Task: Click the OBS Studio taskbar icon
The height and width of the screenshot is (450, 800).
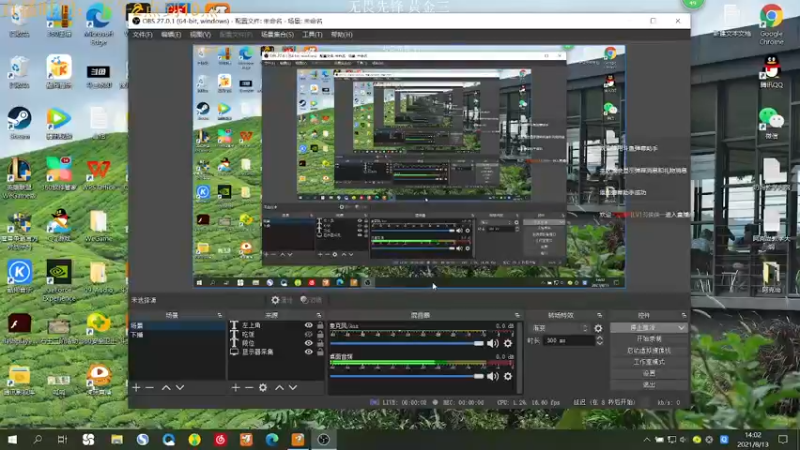Action: tap(323, 439)
